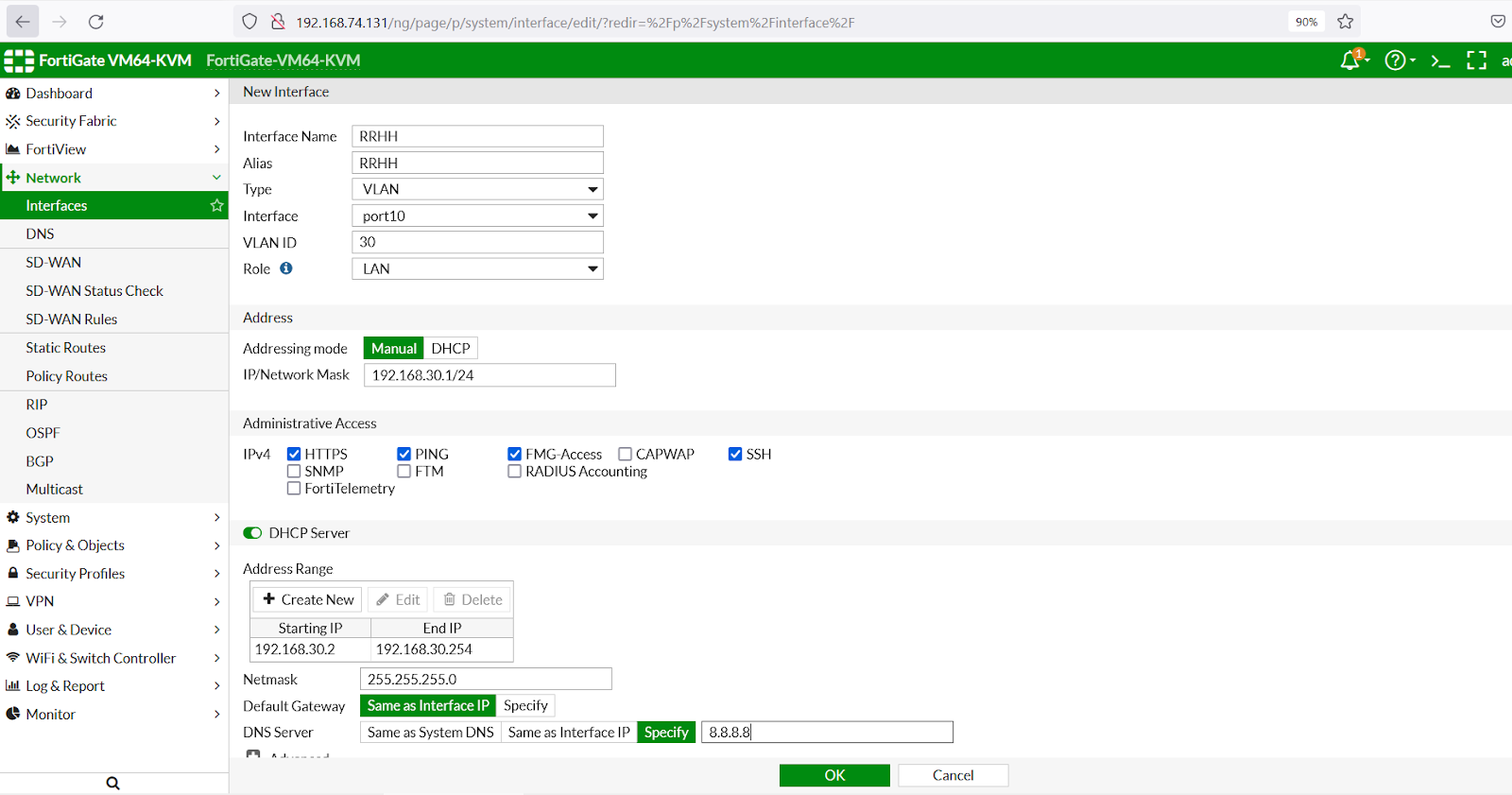
Task: Turn off the DHCP Server toggle
Action: pyautogui.click(x=252, y=533)
